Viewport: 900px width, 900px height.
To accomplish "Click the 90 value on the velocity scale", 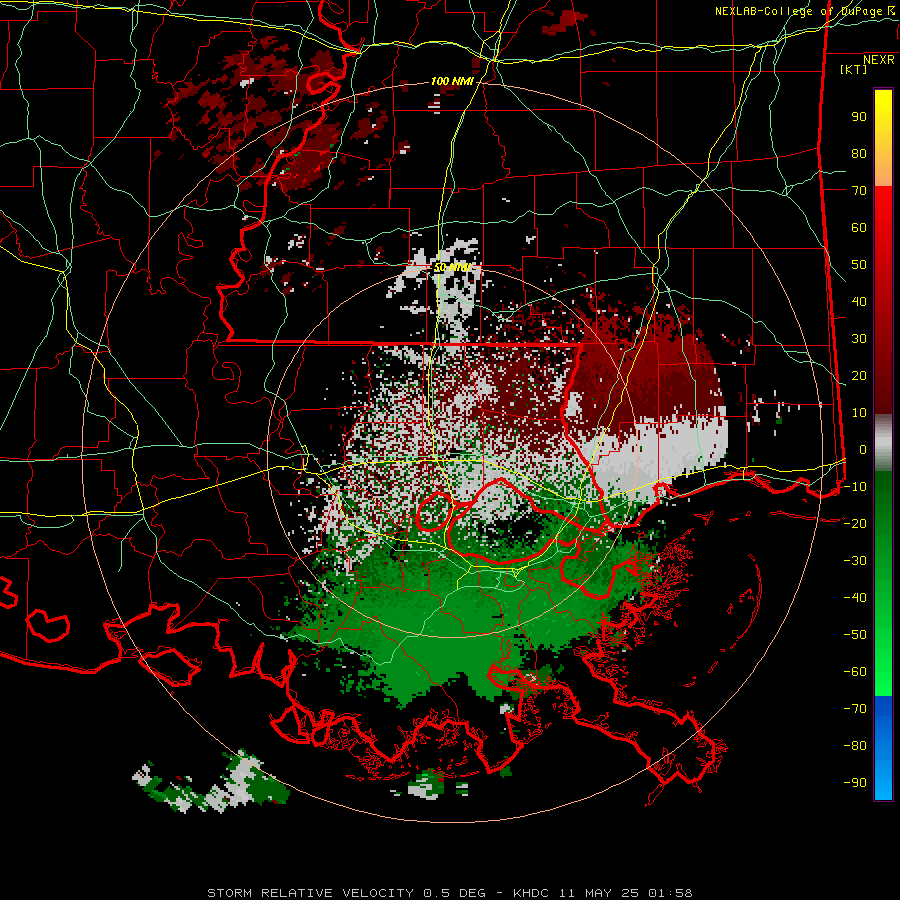I will pos(859,117).
